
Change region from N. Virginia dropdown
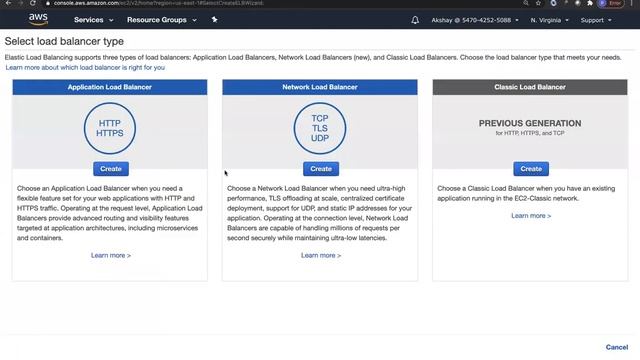pyautogui.click(x=549, y=20)
